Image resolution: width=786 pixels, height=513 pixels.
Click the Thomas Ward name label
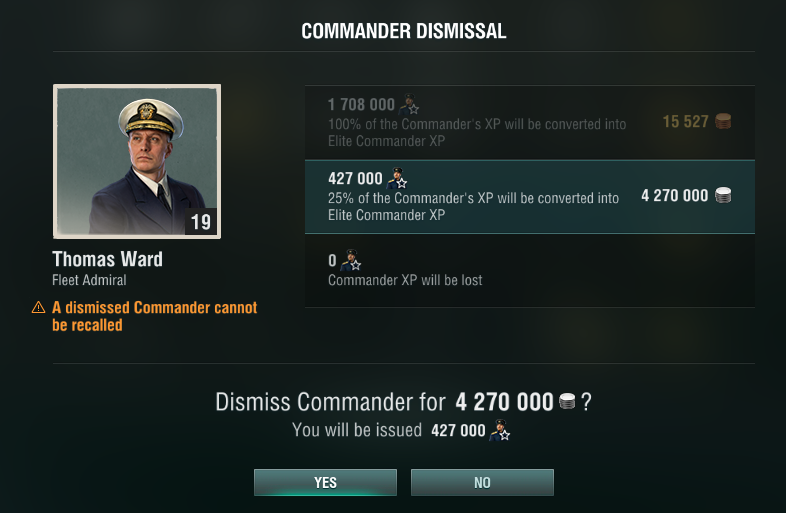pos(108,260)
